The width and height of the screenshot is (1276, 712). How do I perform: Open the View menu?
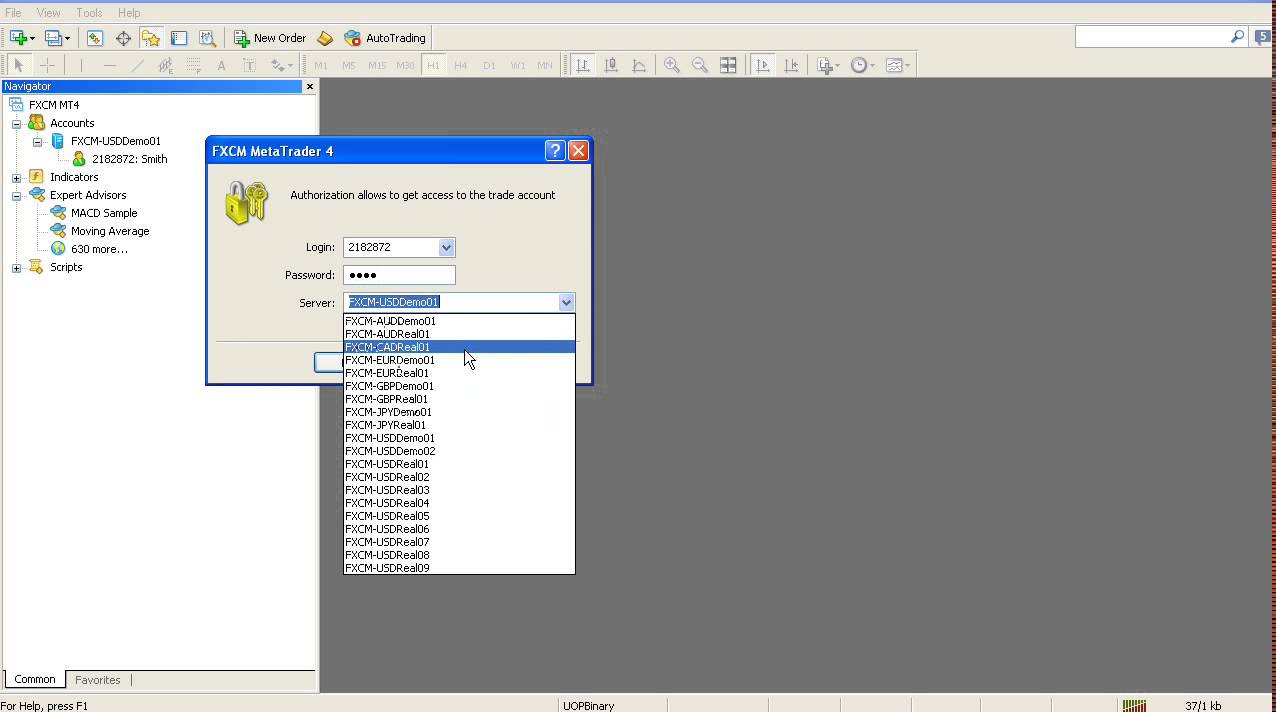point(48,13)
